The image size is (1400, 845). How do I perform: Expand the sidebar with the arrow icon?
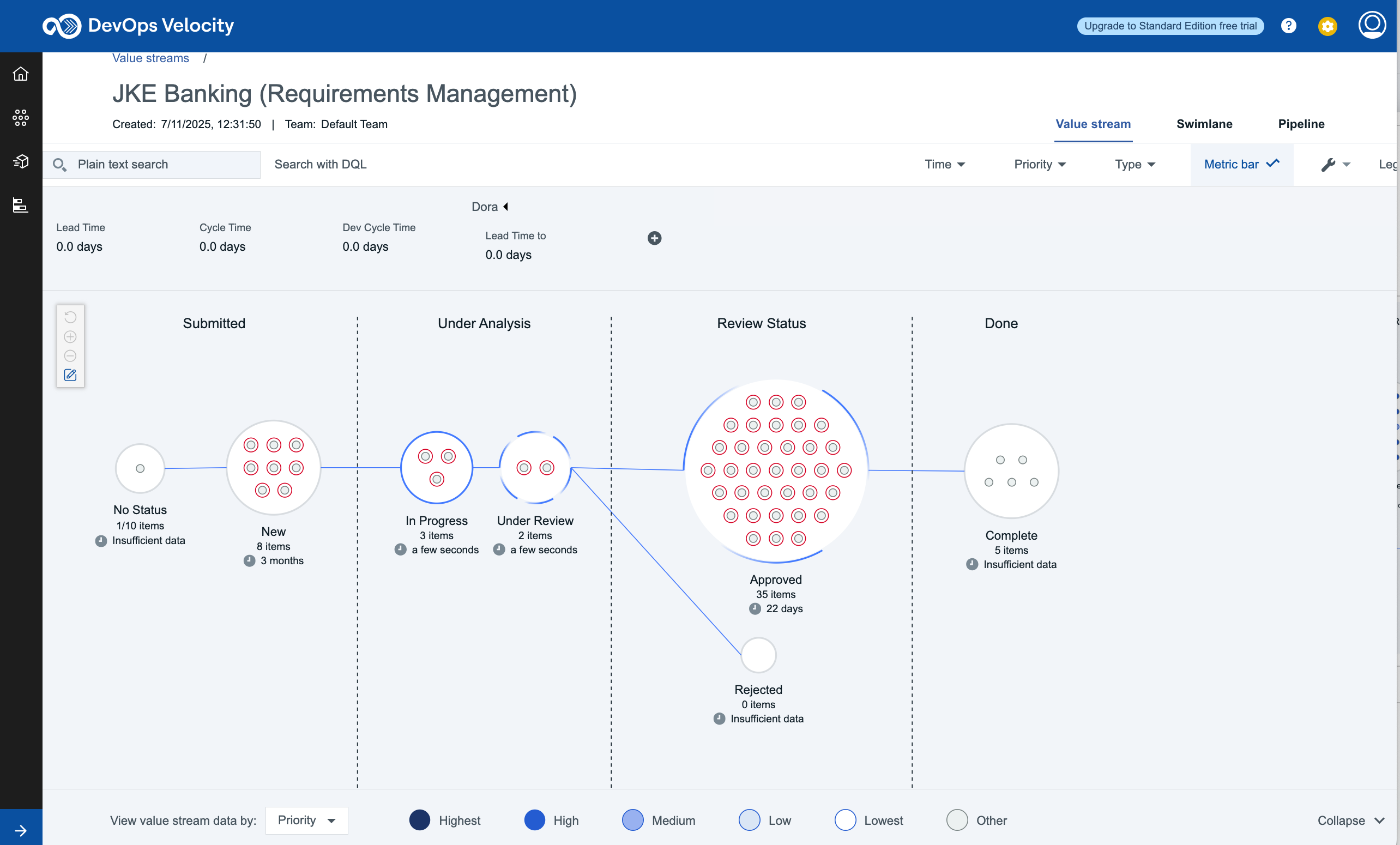(x=21, y=830)
